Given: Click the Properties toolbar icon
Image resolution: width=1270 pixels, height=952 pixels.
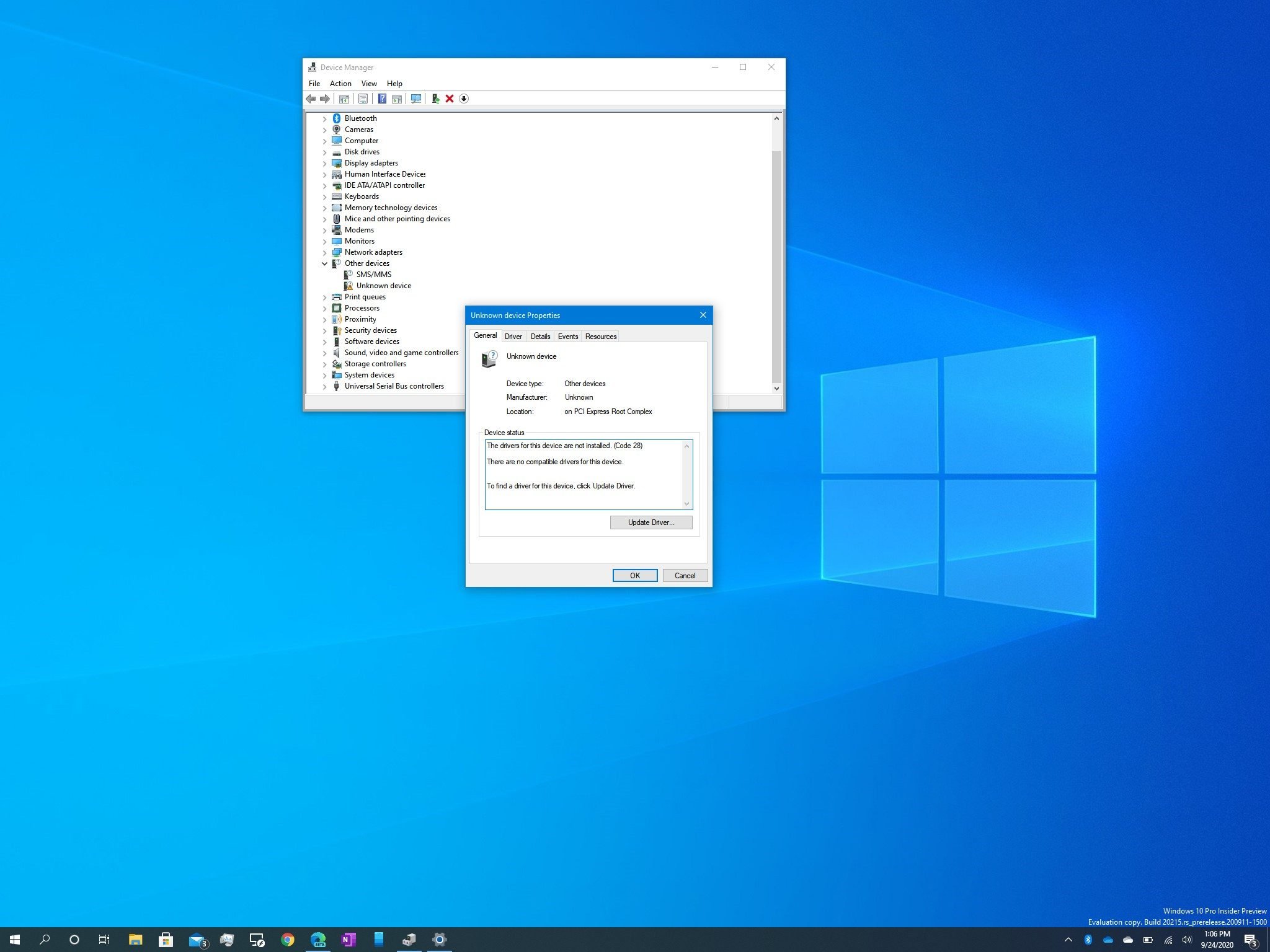Looking at the screenshot, I should (x=363, y=99).
